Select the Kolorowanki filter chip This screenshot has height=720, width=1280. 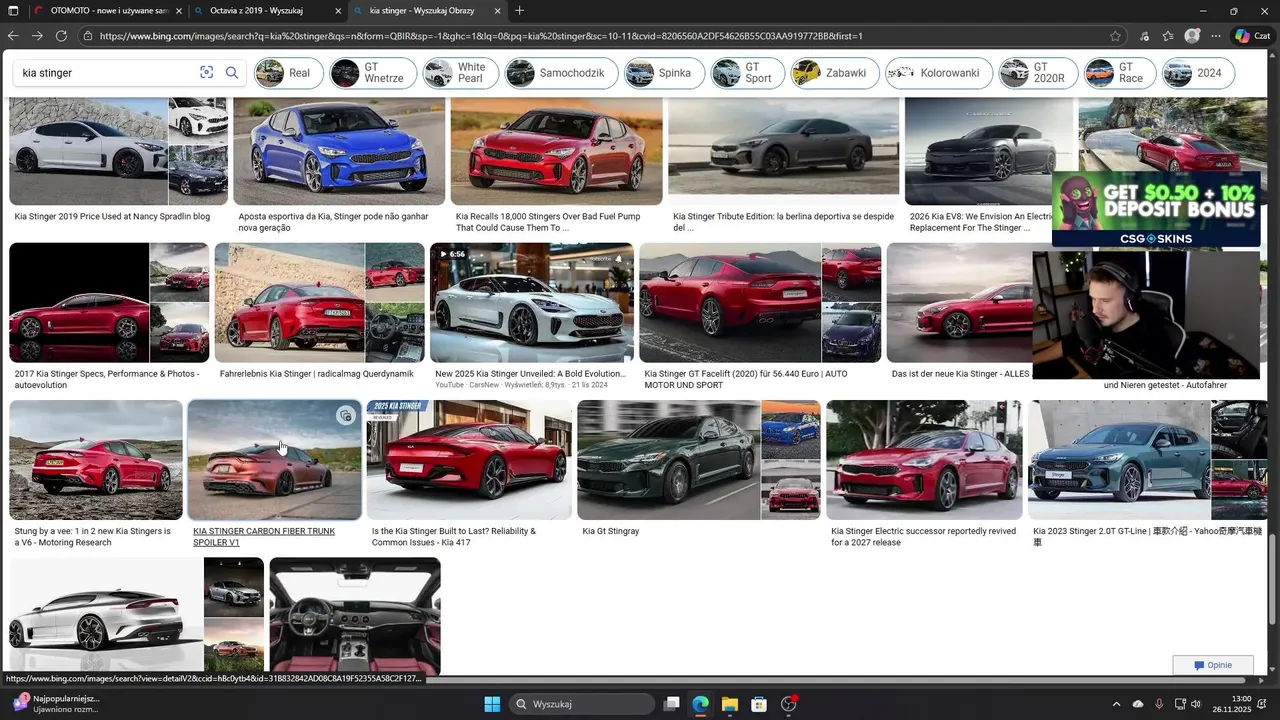point(939,73)
